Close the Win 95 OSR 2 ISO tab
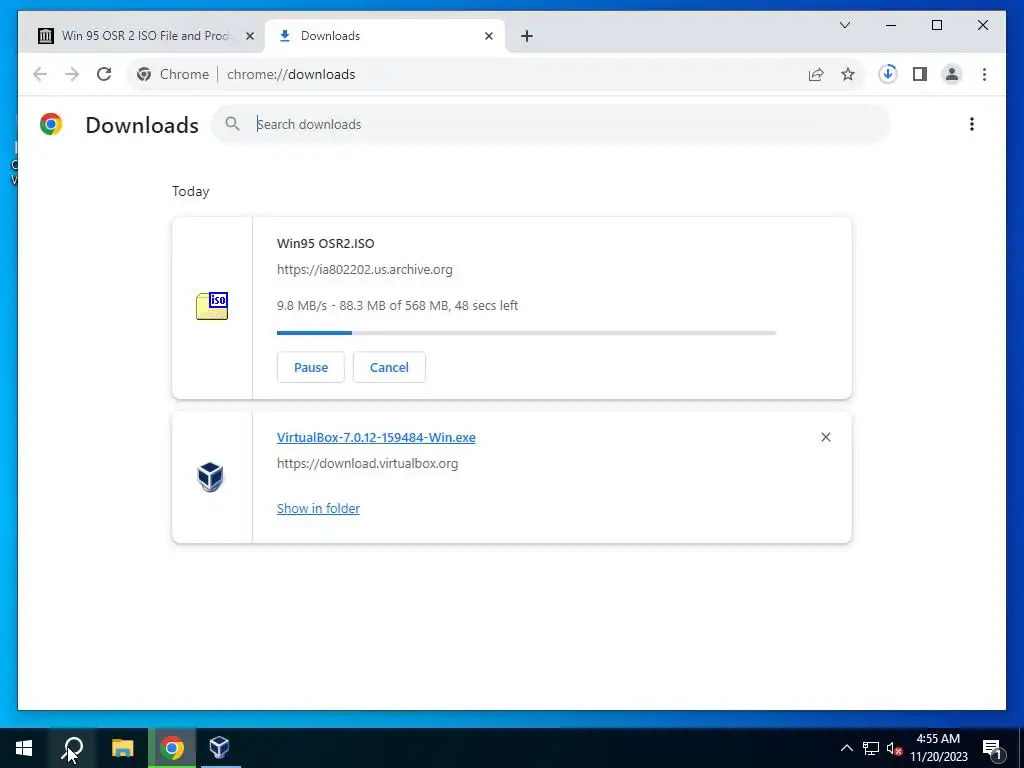 [x=249, y=36]
